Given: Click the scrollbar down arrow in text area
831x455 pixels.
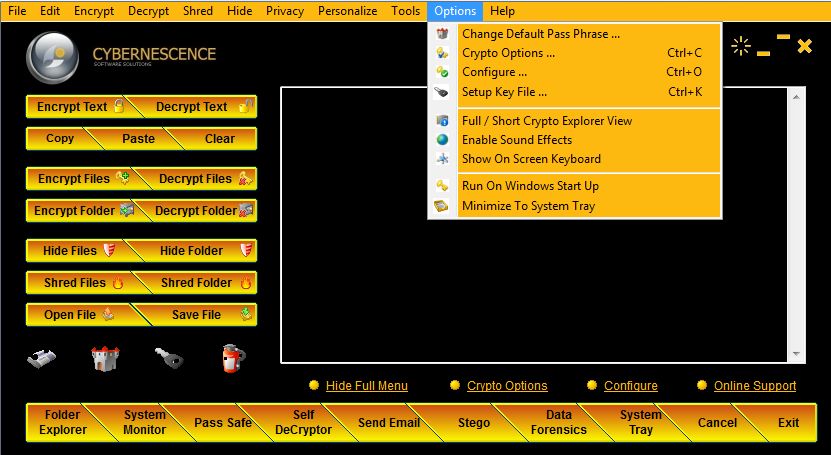Looking at the screenshot, I should pyautogui.click(x=796, y=353).
